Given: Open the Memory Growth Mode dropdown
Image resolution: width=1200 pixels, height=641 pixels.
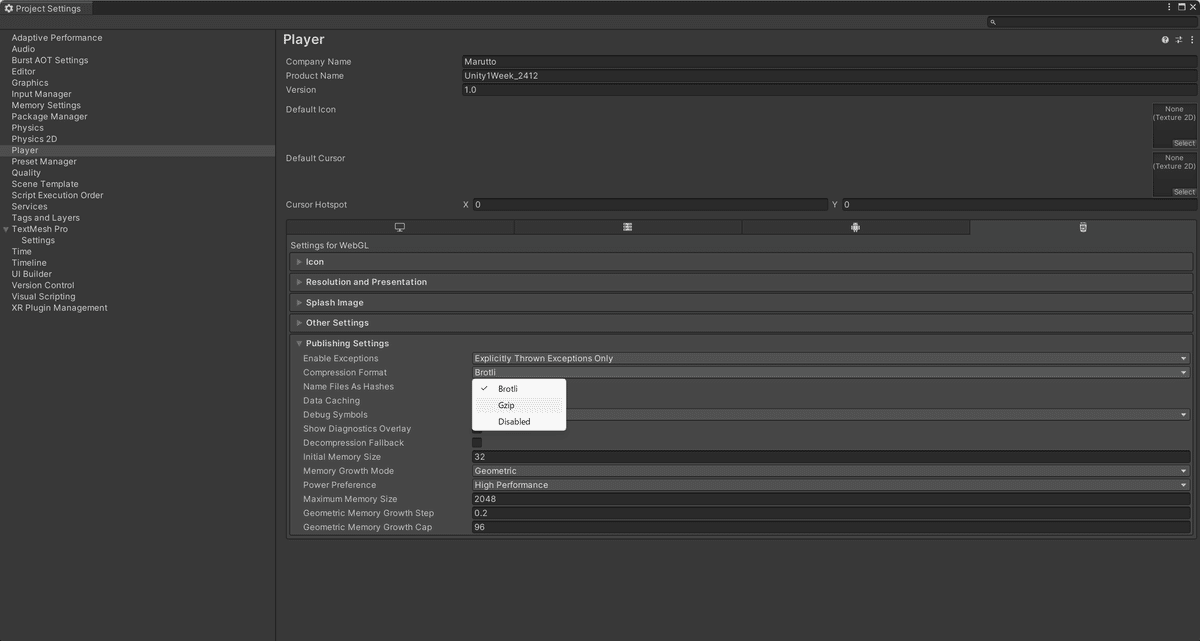Looking at the screenshot, I should pyautogui.click(x=830, y=470).
